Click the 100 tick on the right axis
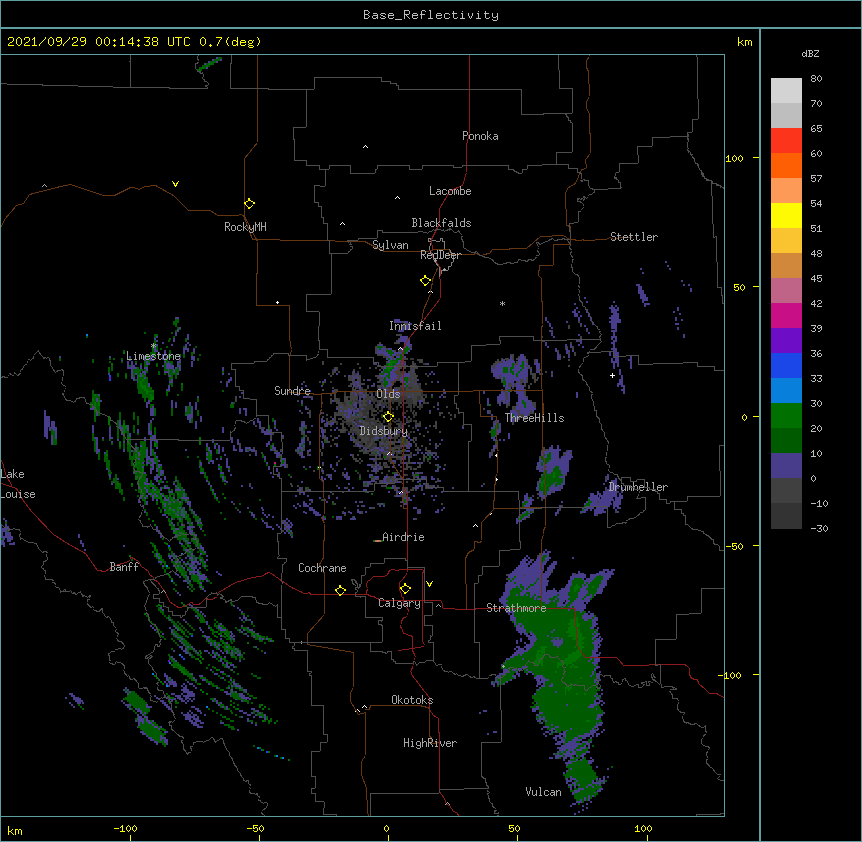The width and height of the screenshot is (862, 842). click(x=734, y=158)
